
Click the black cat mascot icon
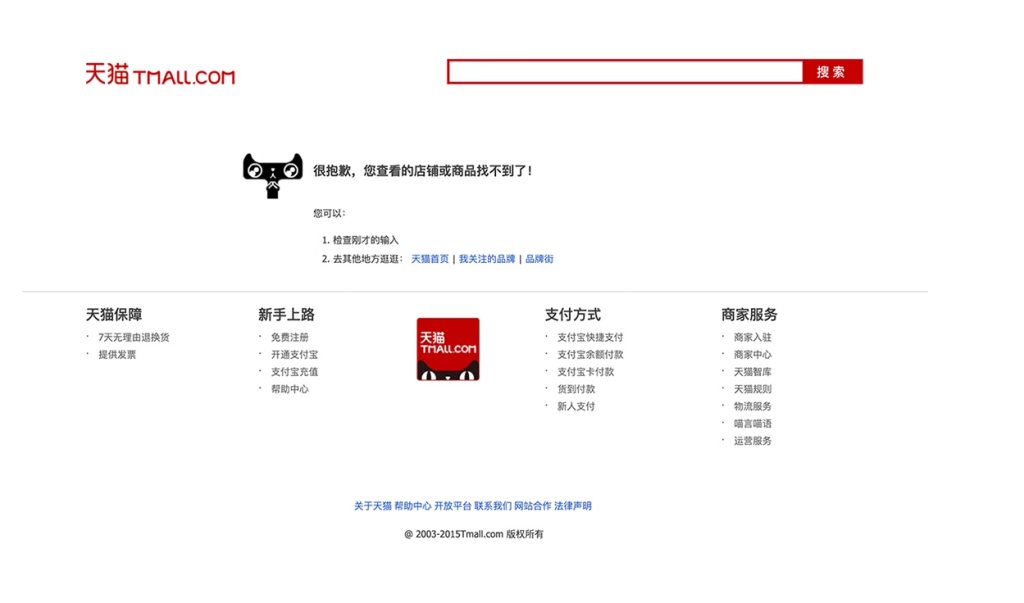[x=272, y=174]
